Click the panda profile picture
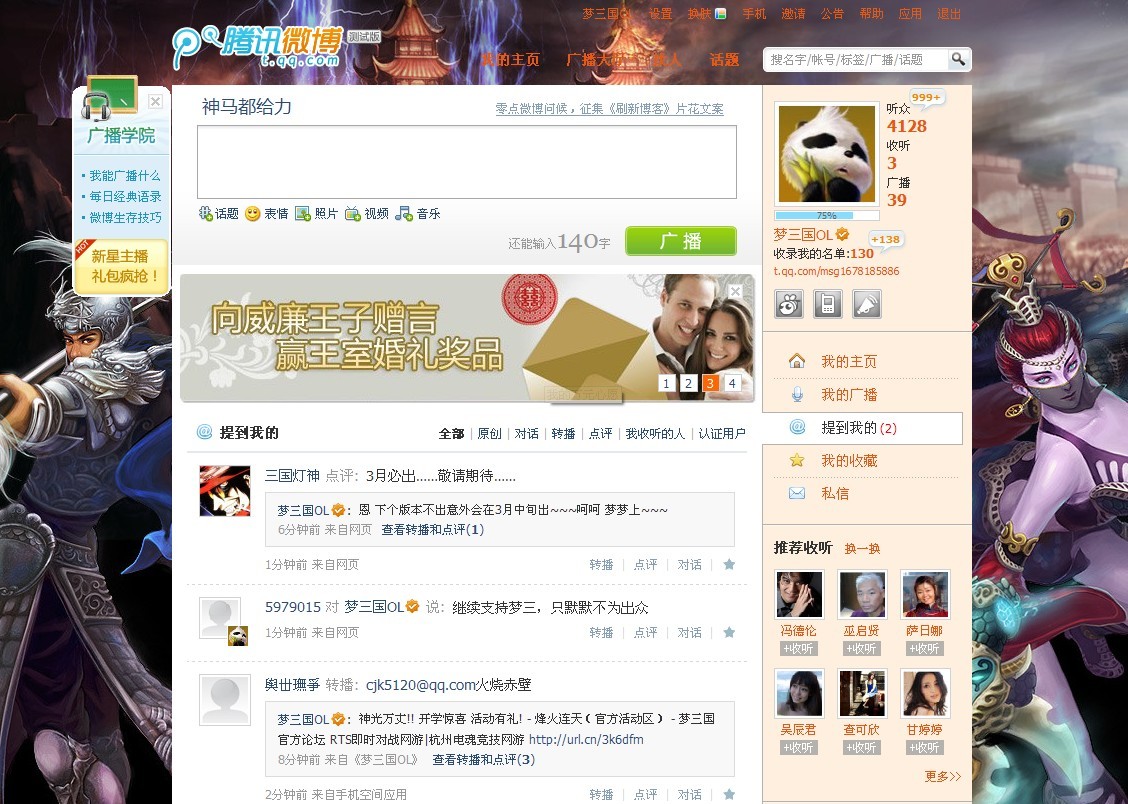The image size is (1128, 804). pos(827,154)
